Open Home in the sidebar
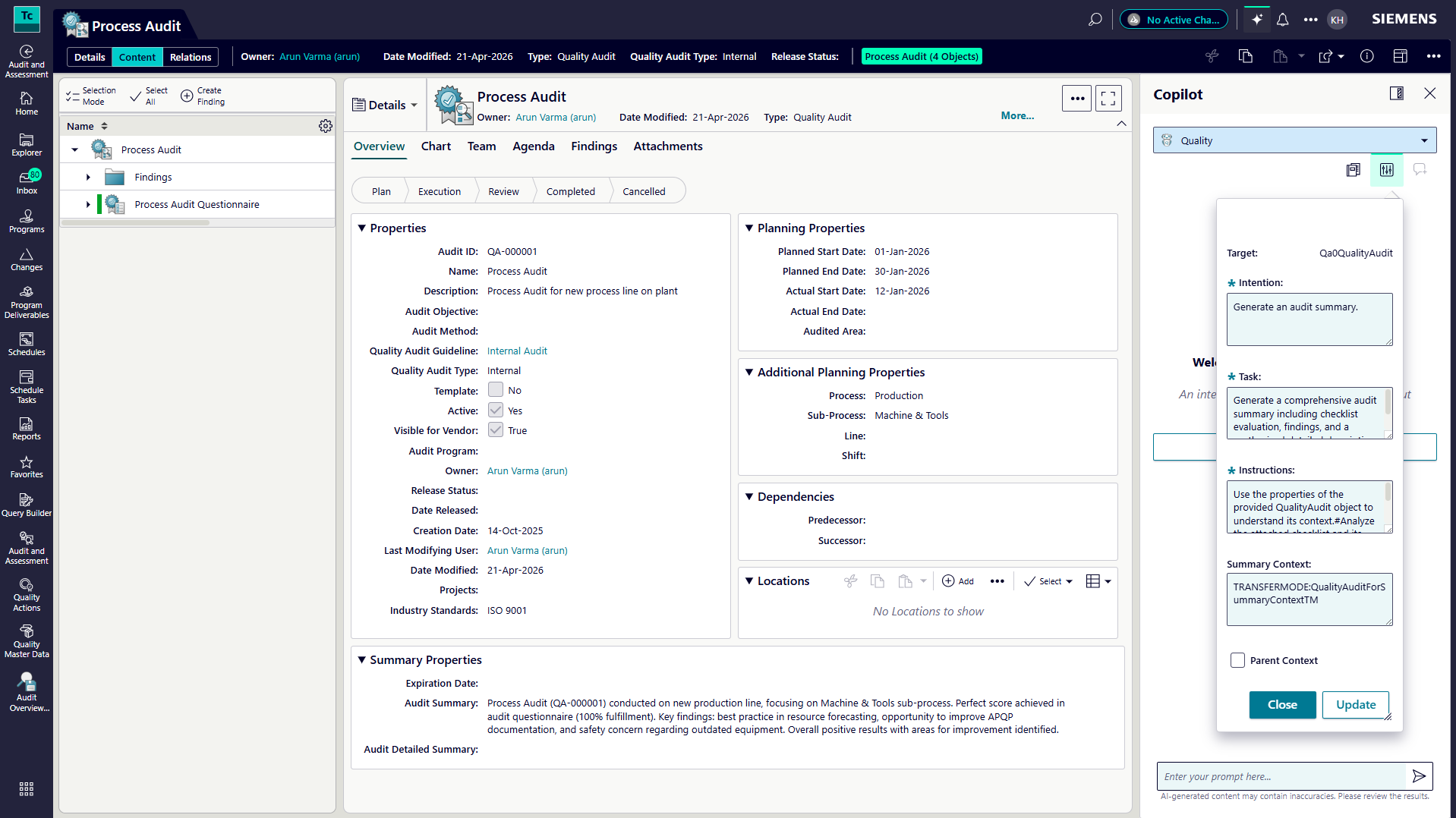This screenshot has width=1456, height=818. click(x=27, y=103)
